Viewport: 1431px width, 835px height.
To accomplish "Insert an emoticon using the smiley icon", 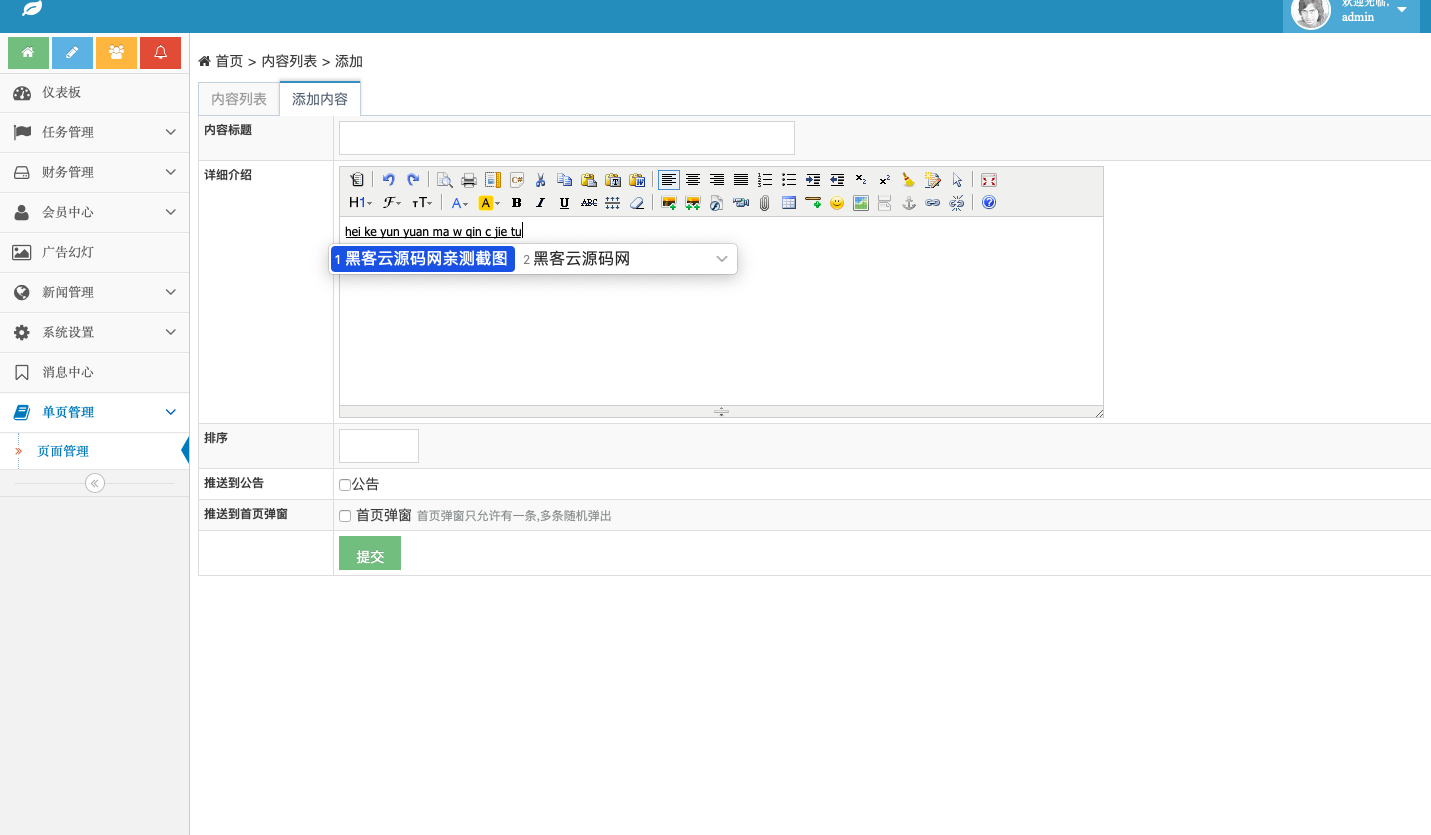I will (837, 203).
